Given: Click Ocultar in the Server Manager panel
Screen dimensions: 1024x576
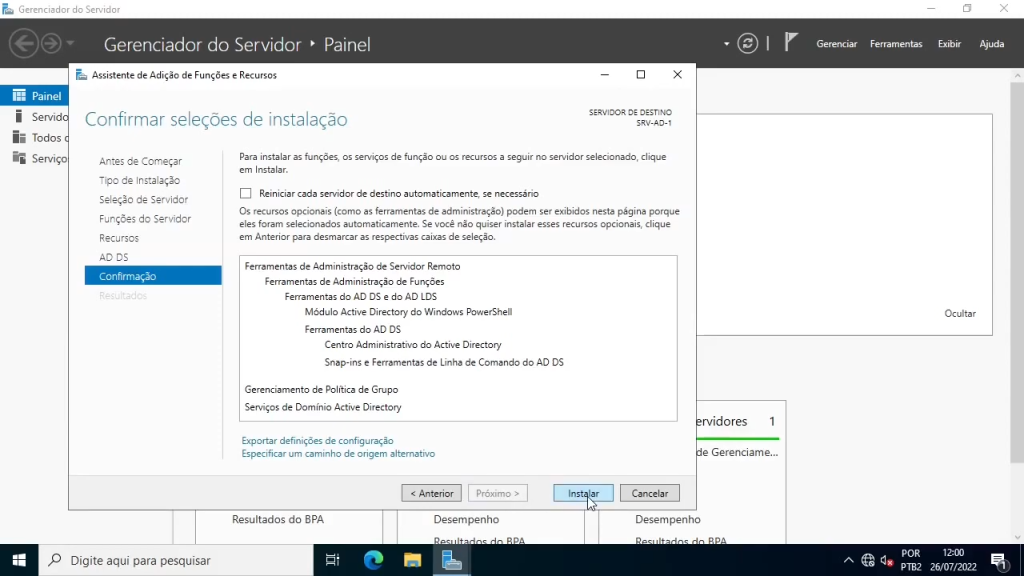Looking at the screenshot, I should tap(960, 313).
